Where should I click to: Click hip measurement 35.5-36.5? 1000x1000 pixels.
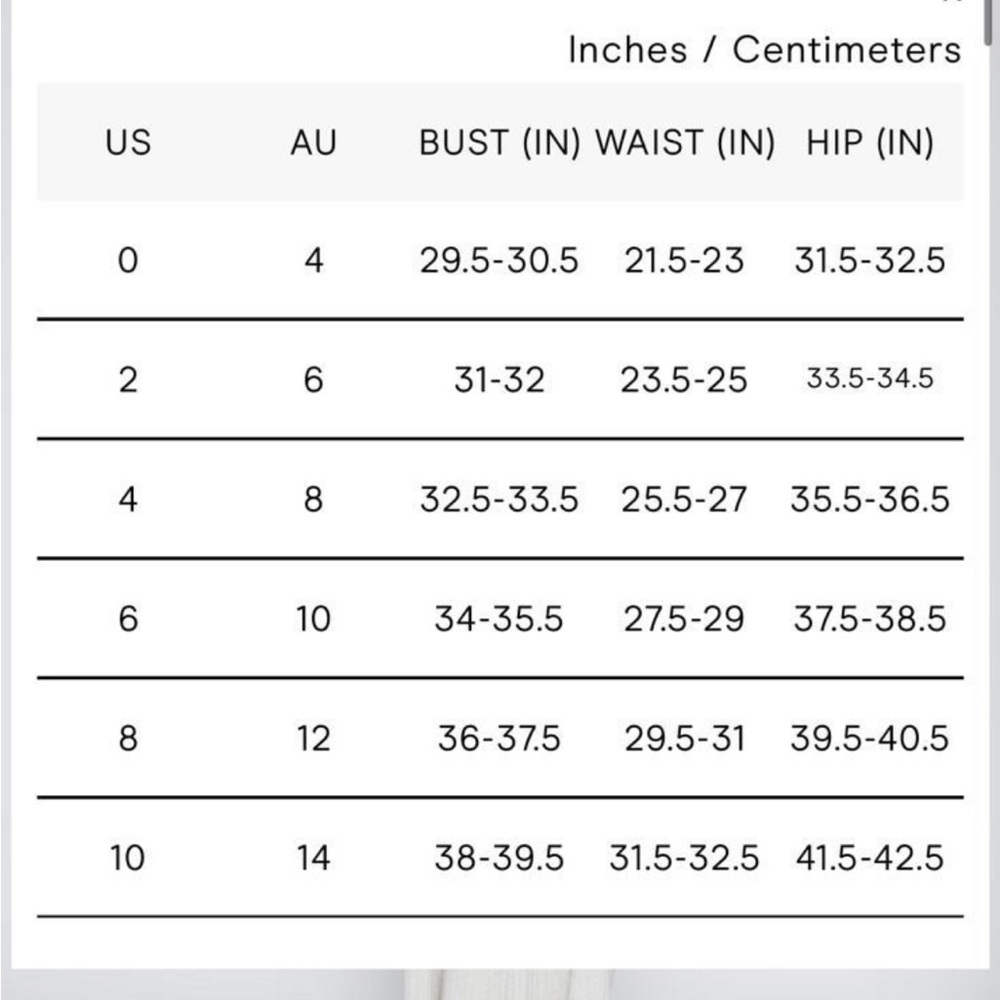click(870, 499)
